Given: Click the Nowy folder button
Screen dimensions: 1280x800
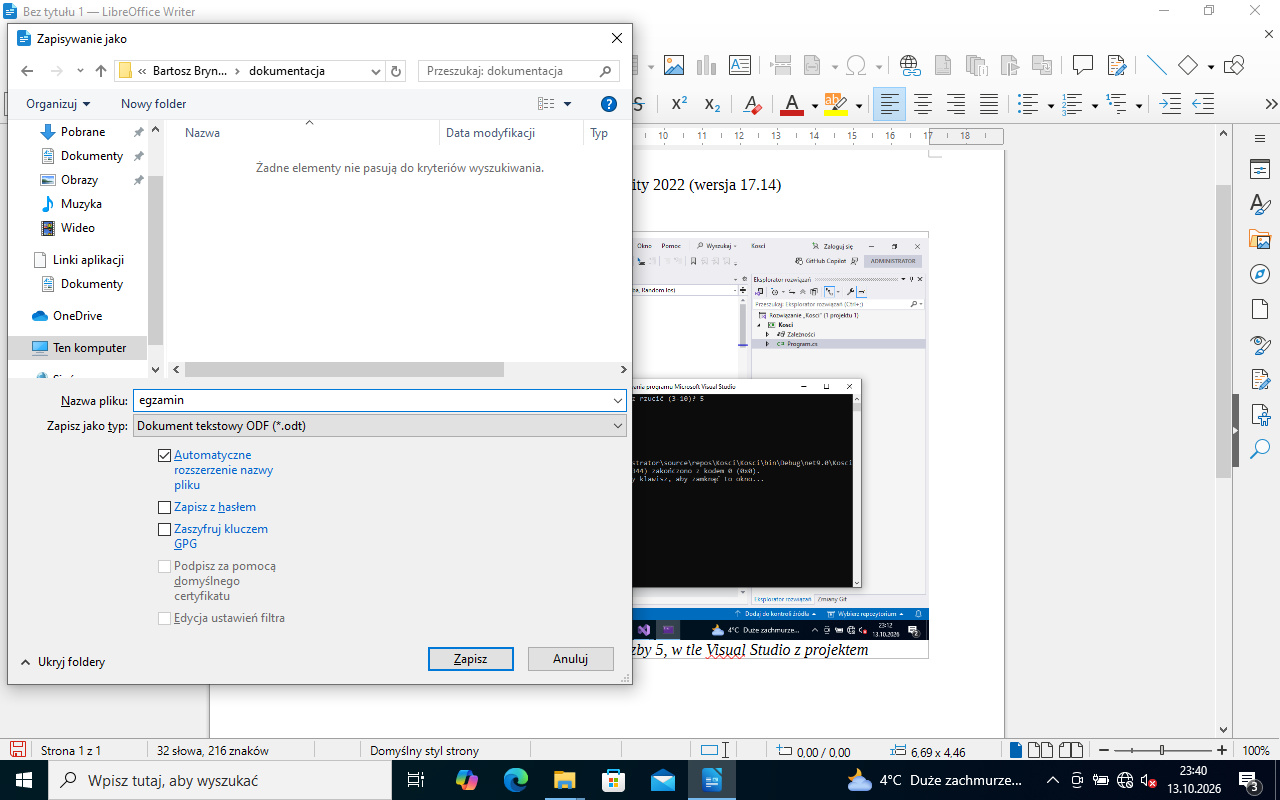Looking at the screenshot, I should [x=153, y=104].
